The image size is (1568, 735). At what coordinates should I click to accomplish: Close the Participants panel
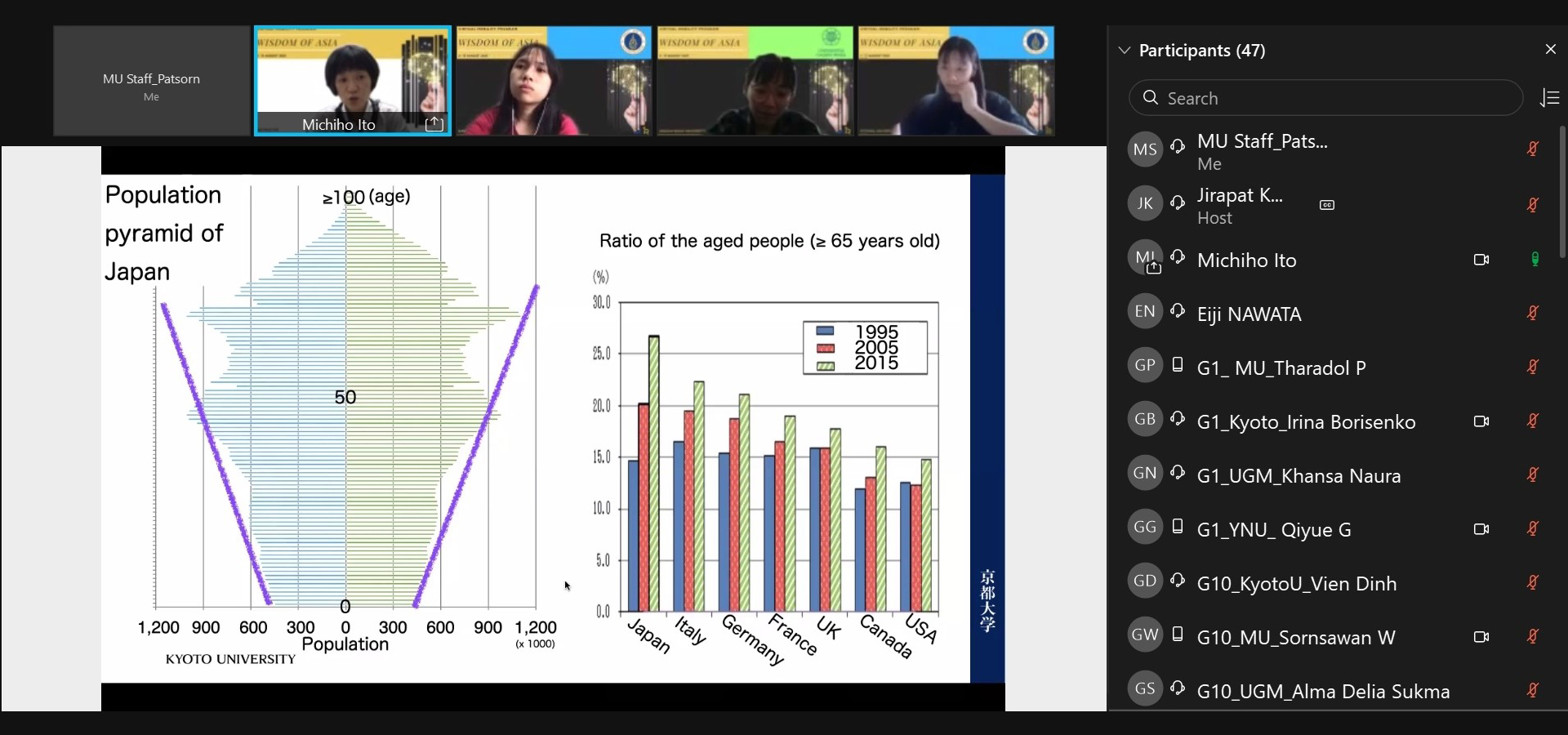coord(1550,50)
